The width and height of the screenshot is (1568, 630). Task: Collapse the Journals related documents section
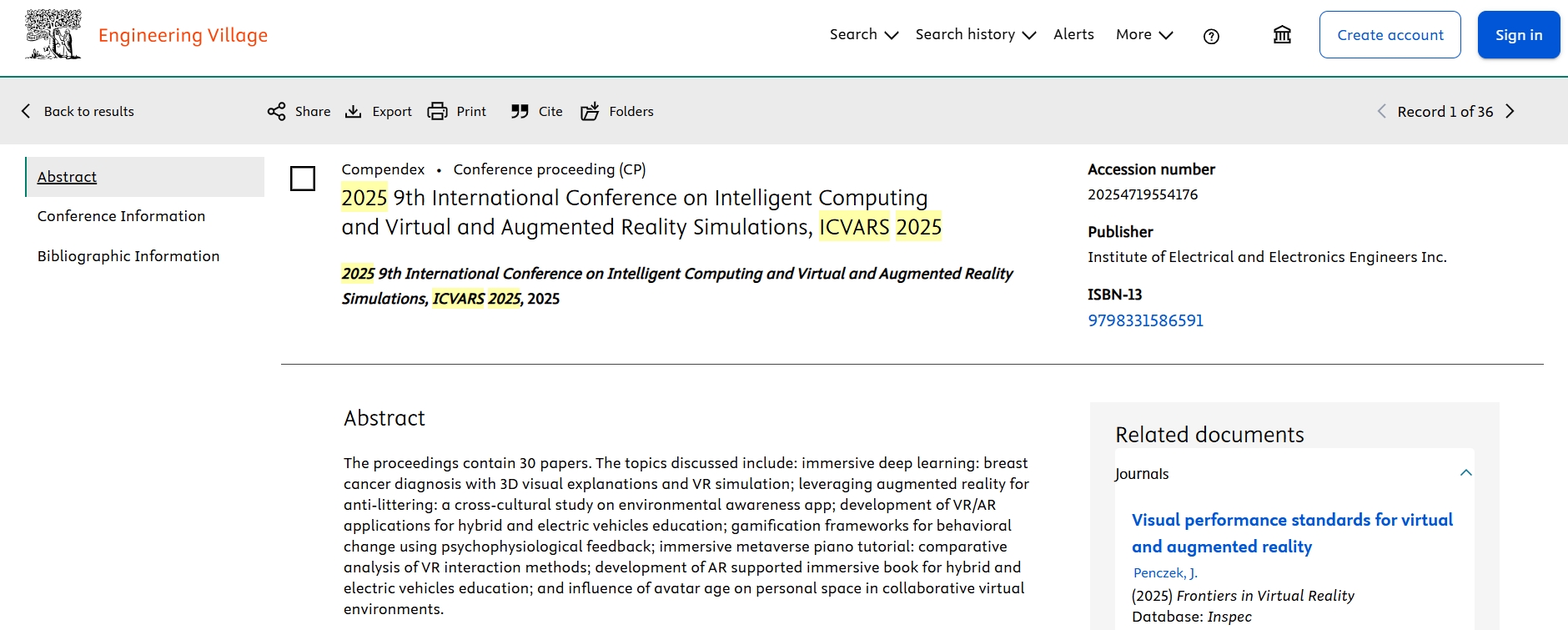pyautogui.click(x=1465, y=473)
